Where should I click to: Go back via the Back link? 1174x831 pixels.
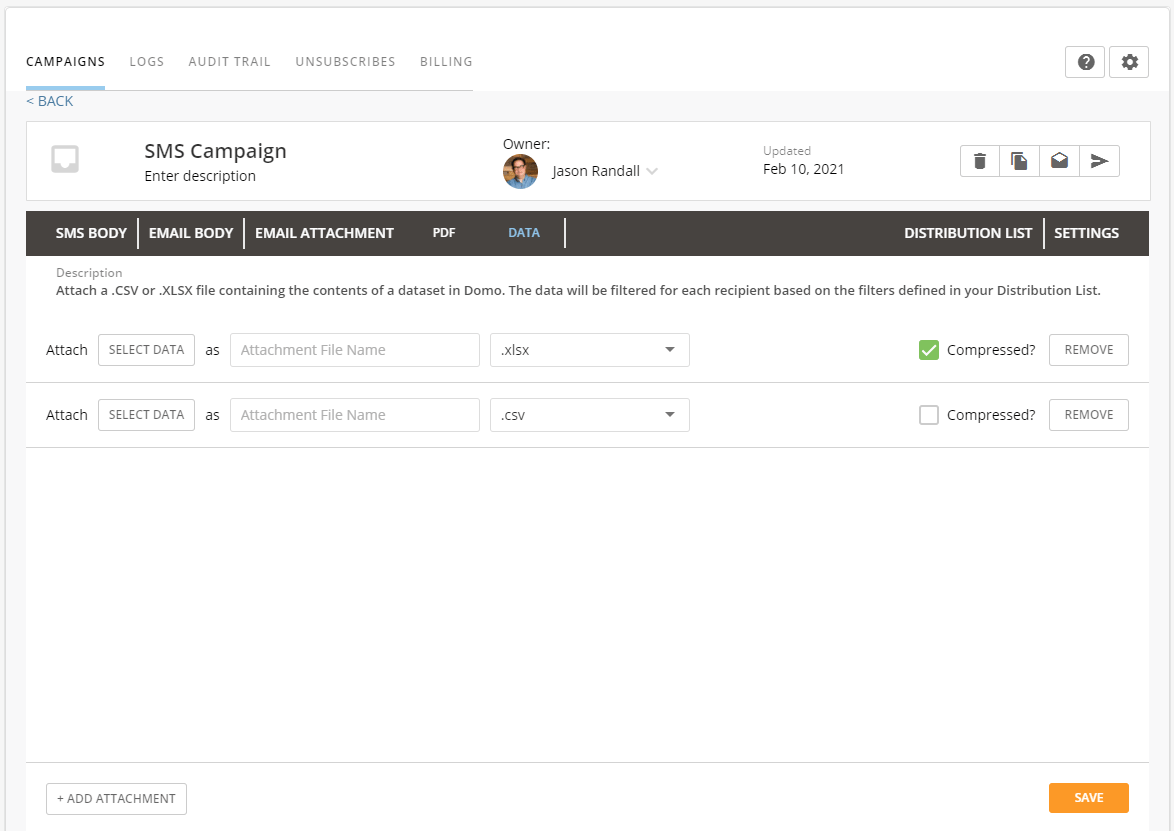point(49,101)
